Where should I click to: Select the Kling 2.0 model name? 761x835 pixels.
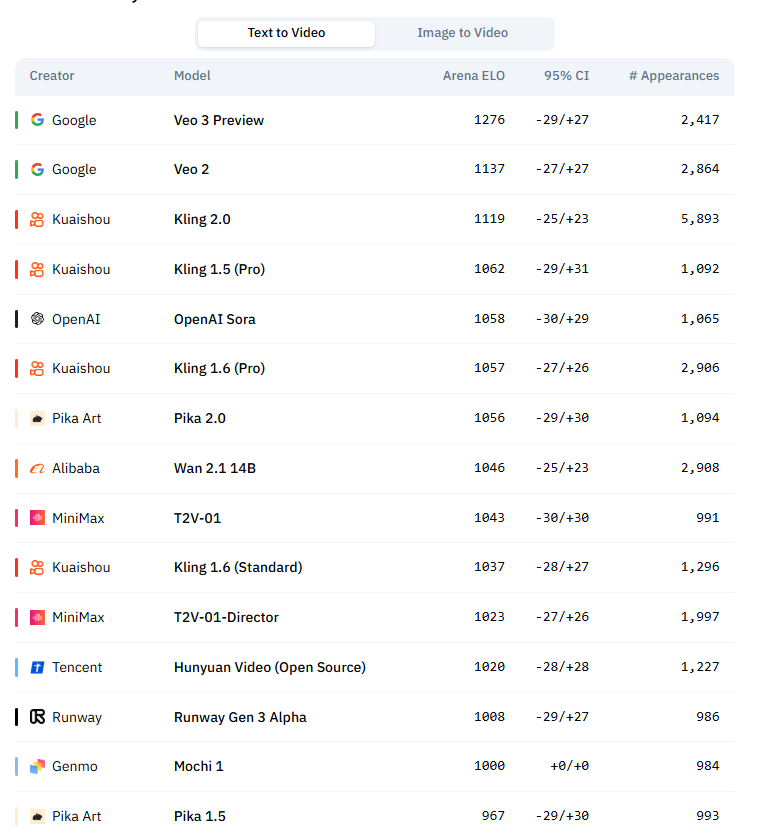click(x=202, y=219)
